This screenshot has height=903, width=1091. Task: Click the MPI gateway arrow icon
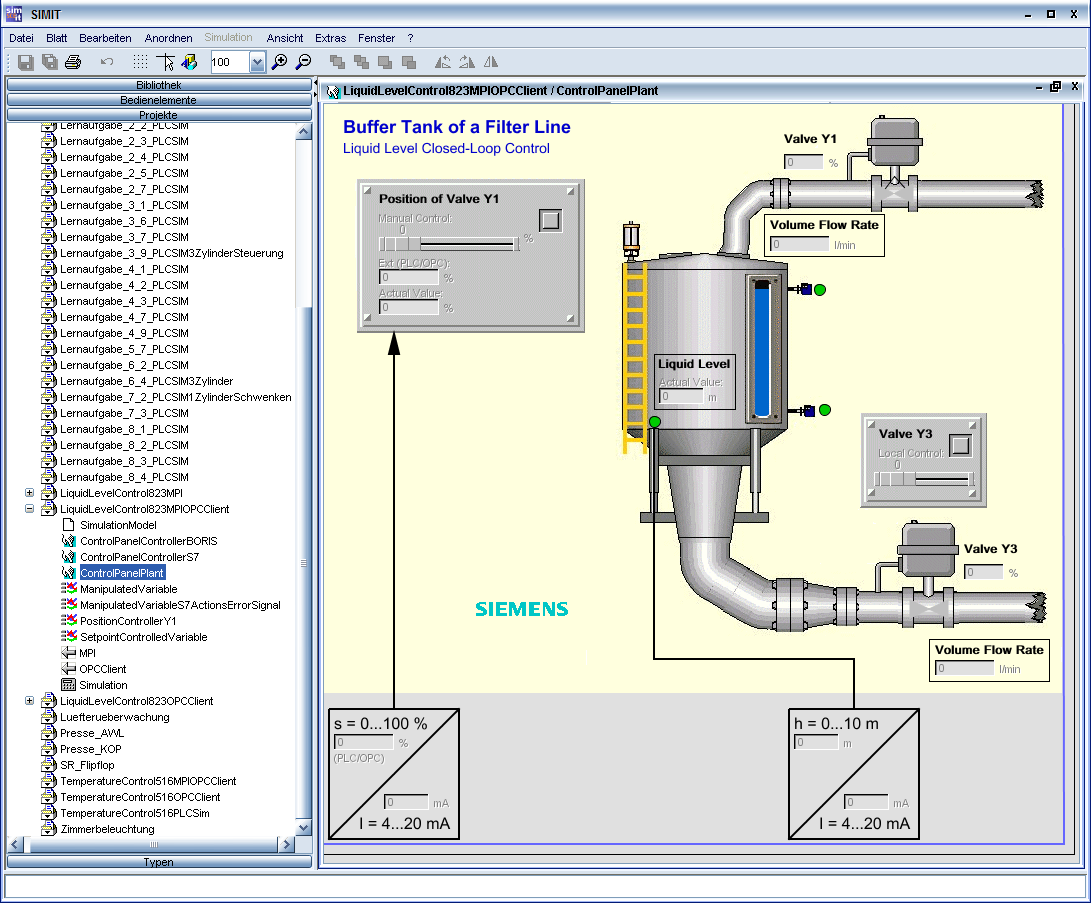pos(68,653)
